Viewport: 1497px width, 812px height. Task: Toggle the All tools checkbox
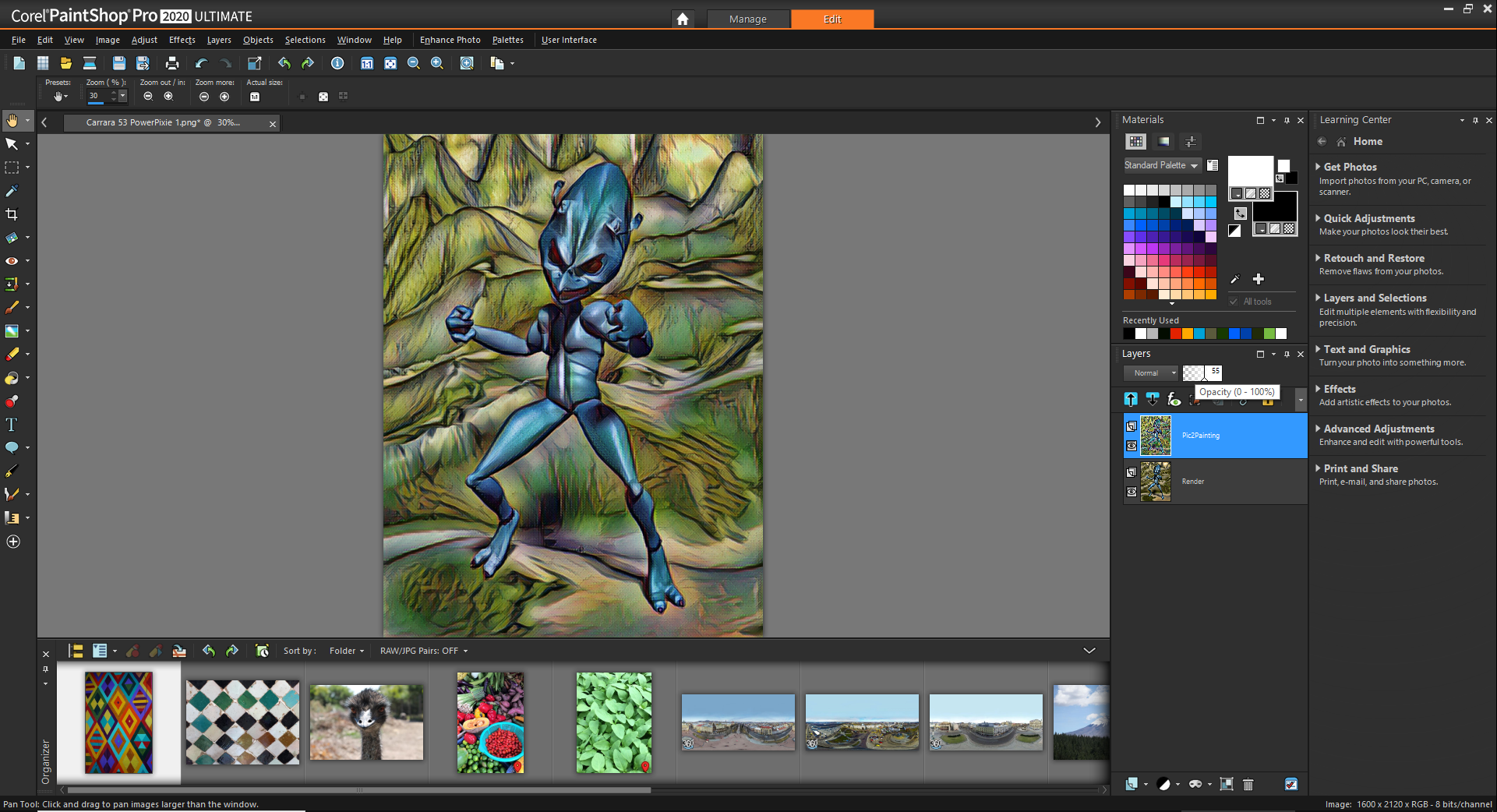(x=1234, y=302)
